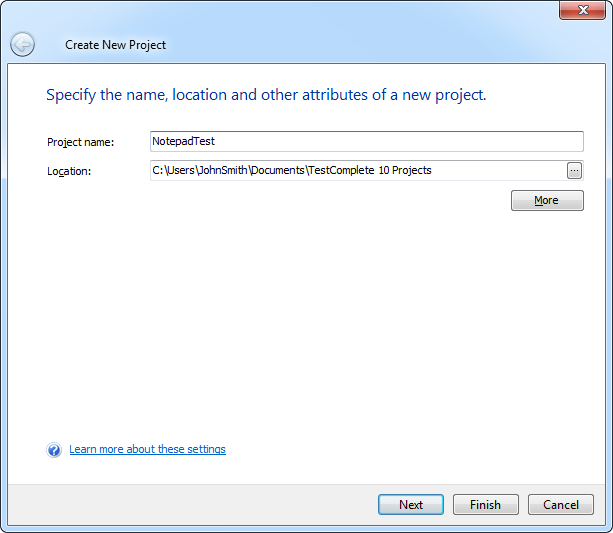Click the blue help question mark icon

[54, 450]
